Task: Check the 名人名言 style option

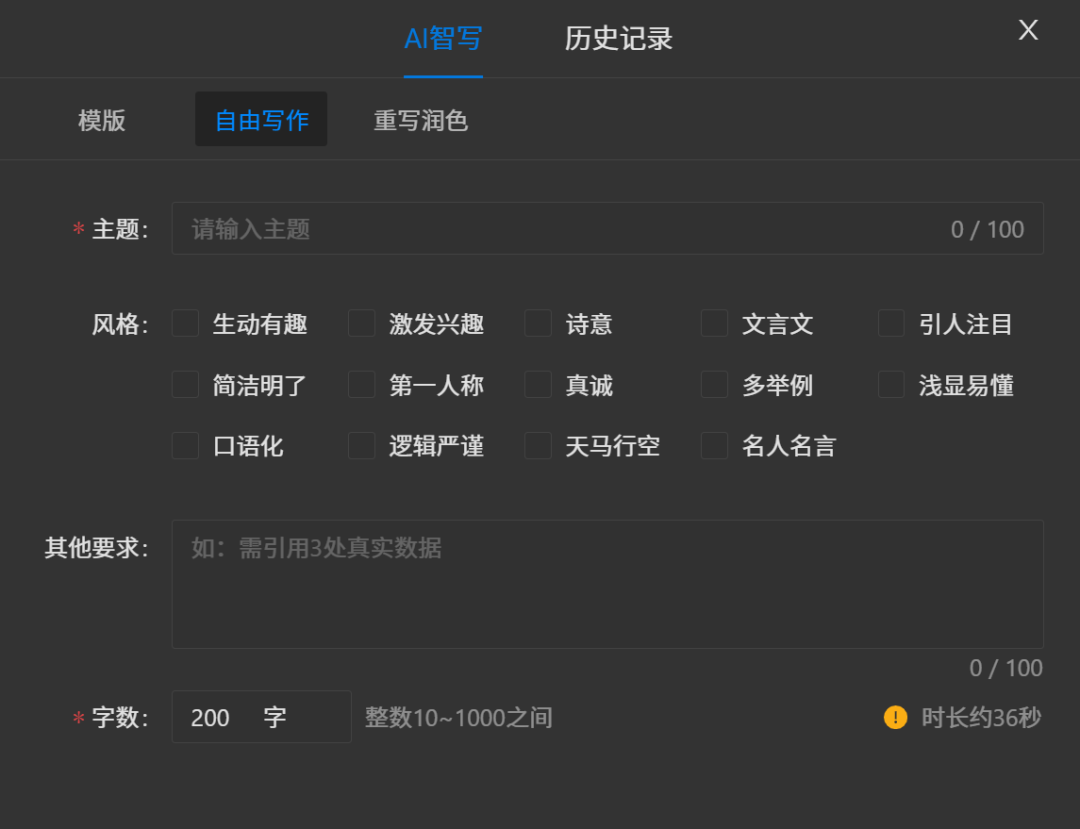Action: pos(714,446)
